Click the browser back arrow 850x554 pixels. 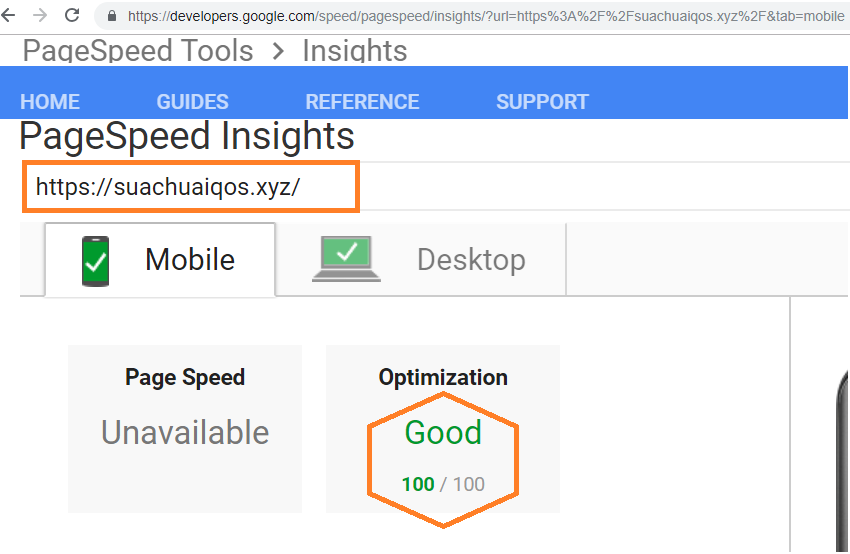(x=7, y=15)
